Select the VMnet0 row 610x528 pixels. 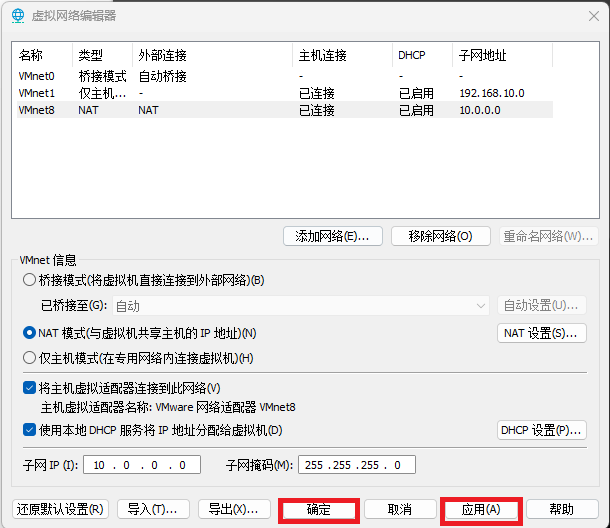click(x=285, y=76)
